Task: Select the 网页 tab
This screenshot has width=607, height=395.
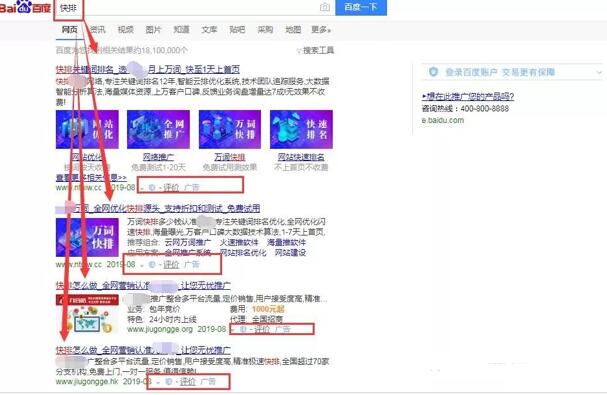Action: (70, 29)
